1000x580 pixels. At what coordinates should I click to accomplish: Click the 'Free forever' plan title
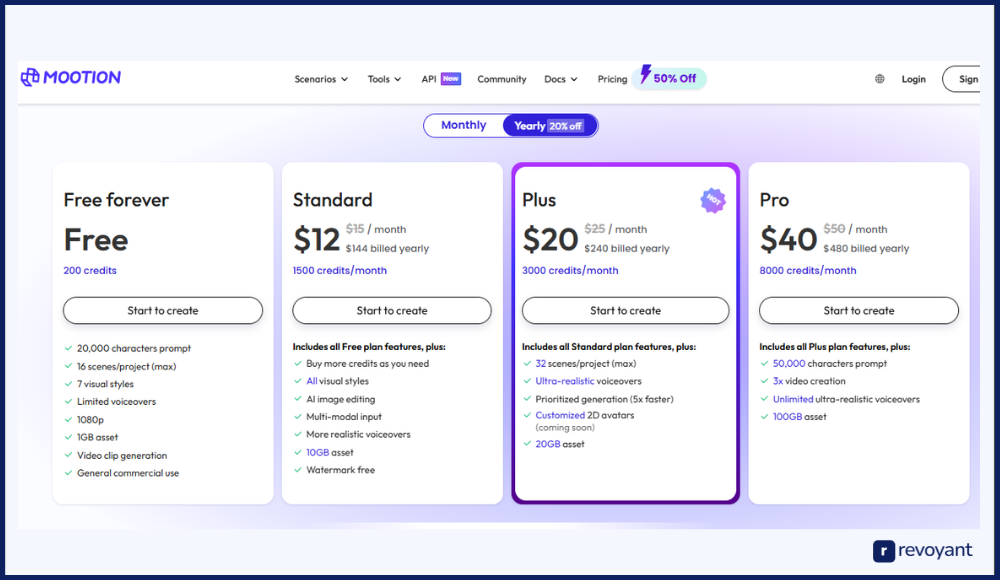coord(116,200)
